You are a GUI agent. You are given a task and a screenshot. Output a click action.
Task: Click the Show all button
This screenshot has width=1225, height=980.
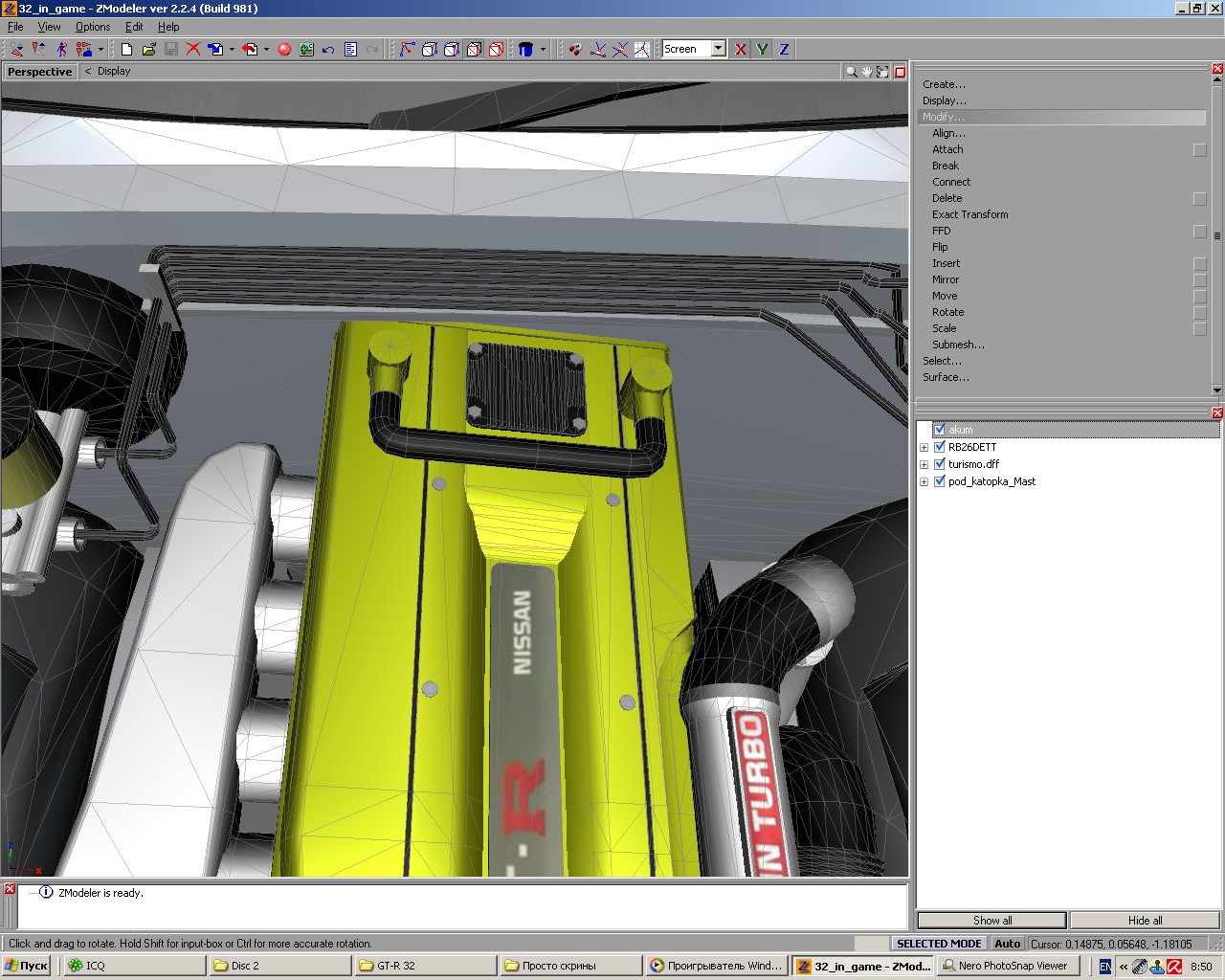click(x=992, y=920)
